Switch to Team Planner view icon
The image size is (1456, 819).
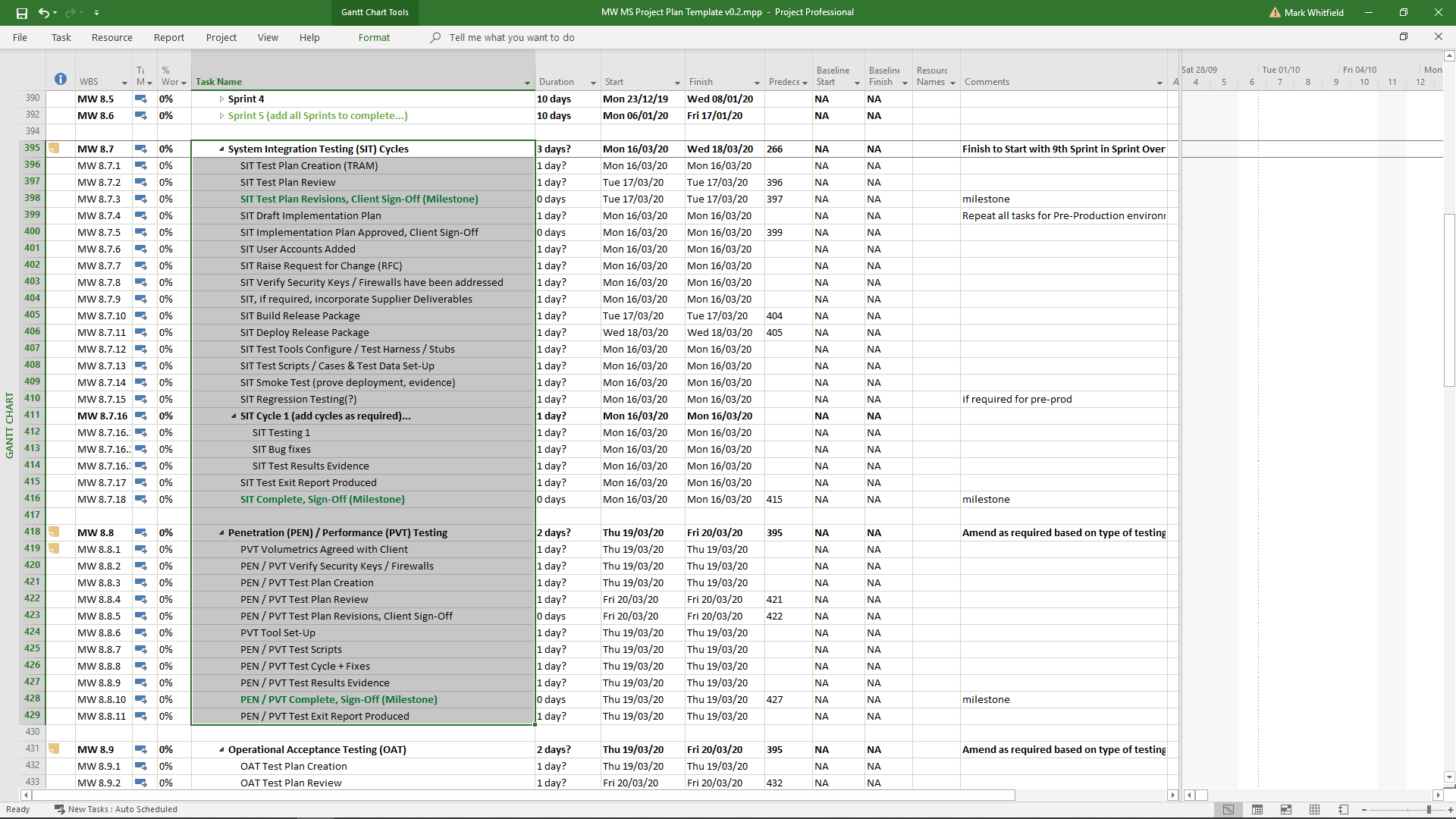coord(1286,810)
